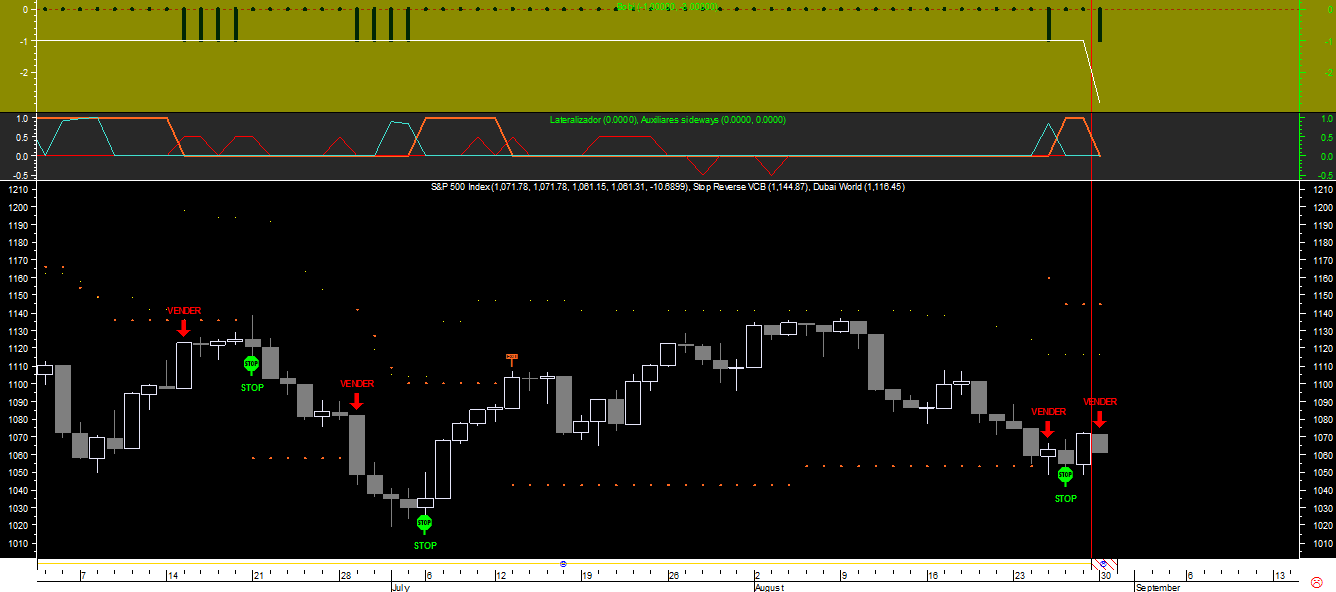Click the date label 14 on the axis
This screenshot has height=592, width=1336.
[x=173, y=576]
